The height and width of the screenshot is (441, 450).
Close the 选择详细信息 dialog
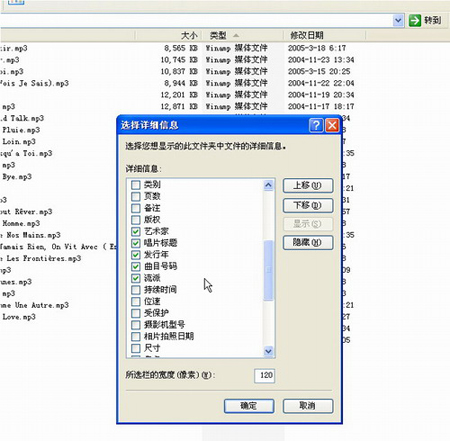(332, 125)
